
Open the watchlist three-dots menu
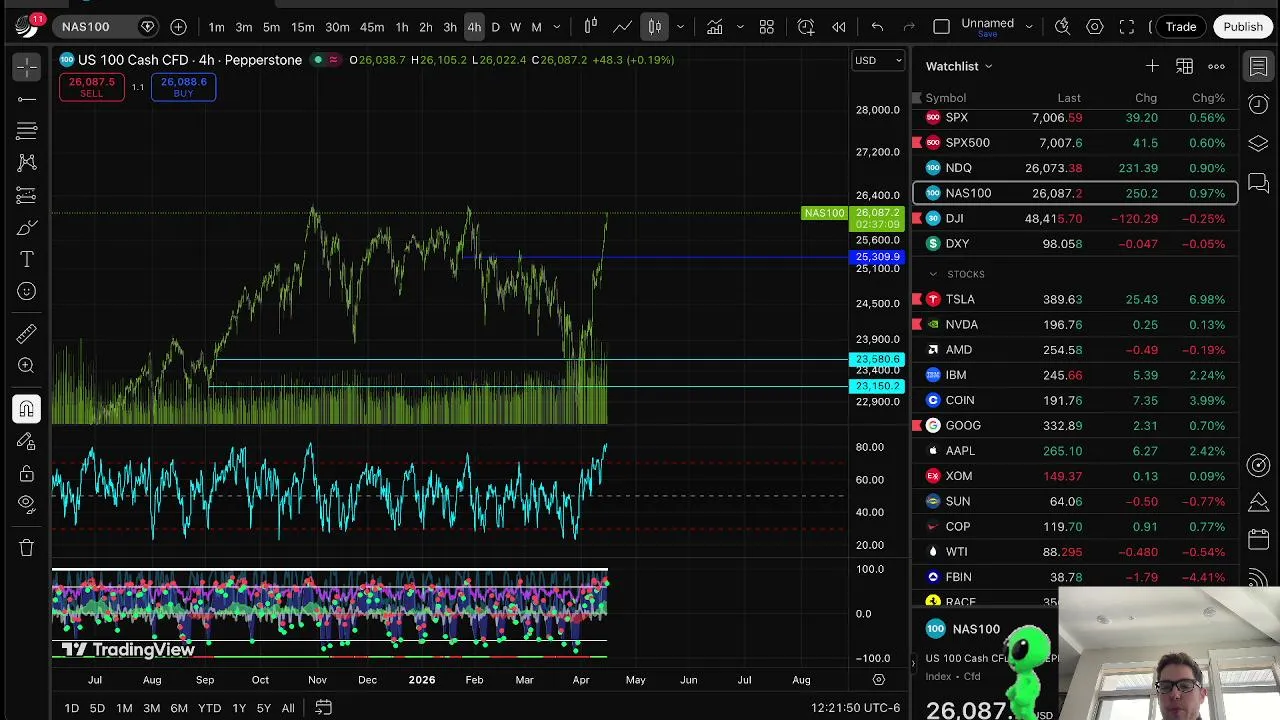click(x=1216, y=66)
